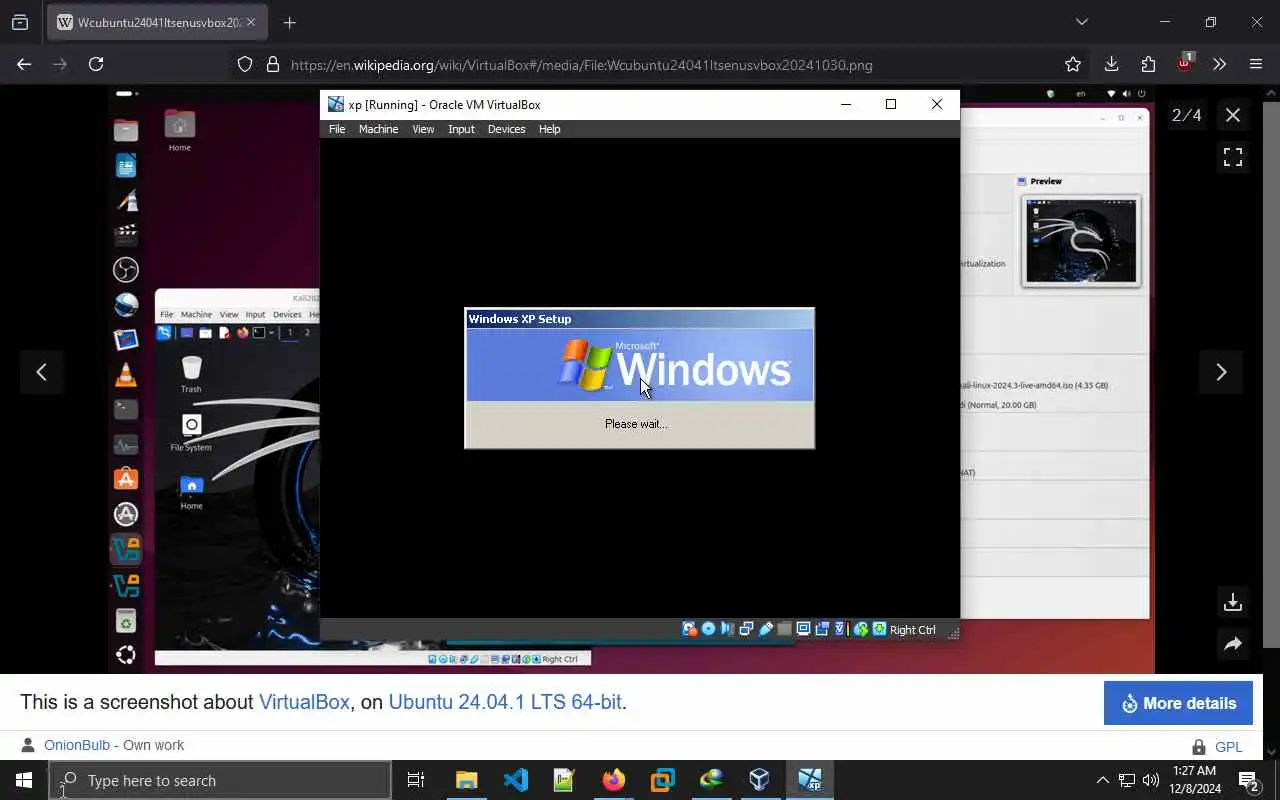
Task: Click the display monitor icon in VirtualBox status bar
Action: [x=803, y=629]
